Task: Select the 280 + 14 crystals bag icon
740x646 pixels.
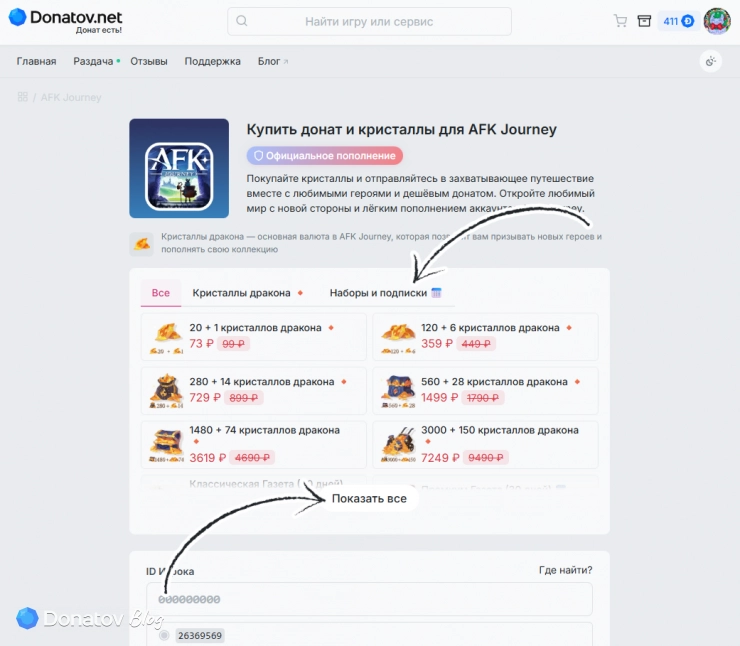Action: [x=166, y=391]
